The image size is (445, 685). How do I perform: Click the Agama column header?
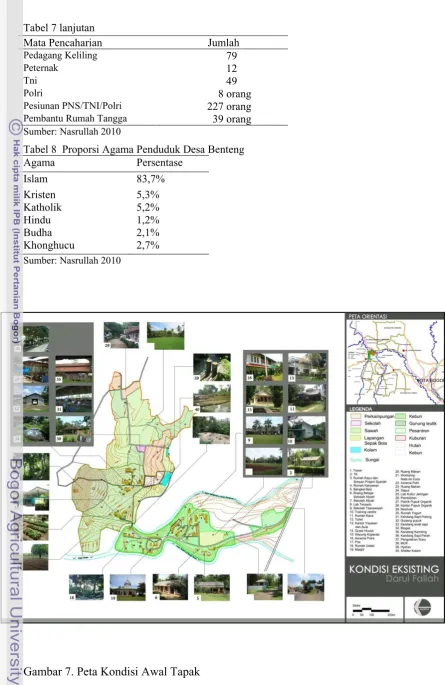point(39,163)
